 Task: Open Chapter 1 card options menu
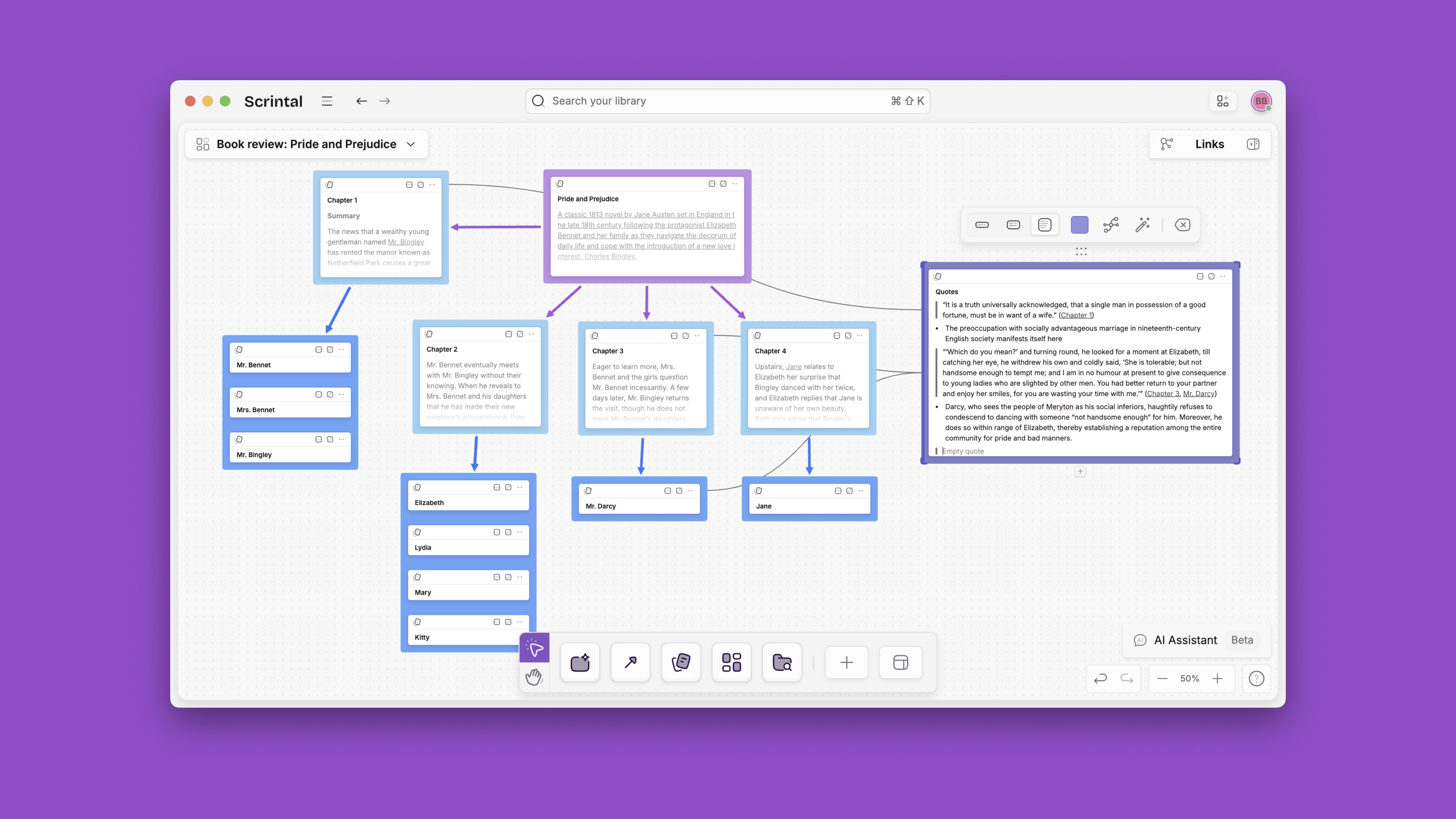click(432, 185)
